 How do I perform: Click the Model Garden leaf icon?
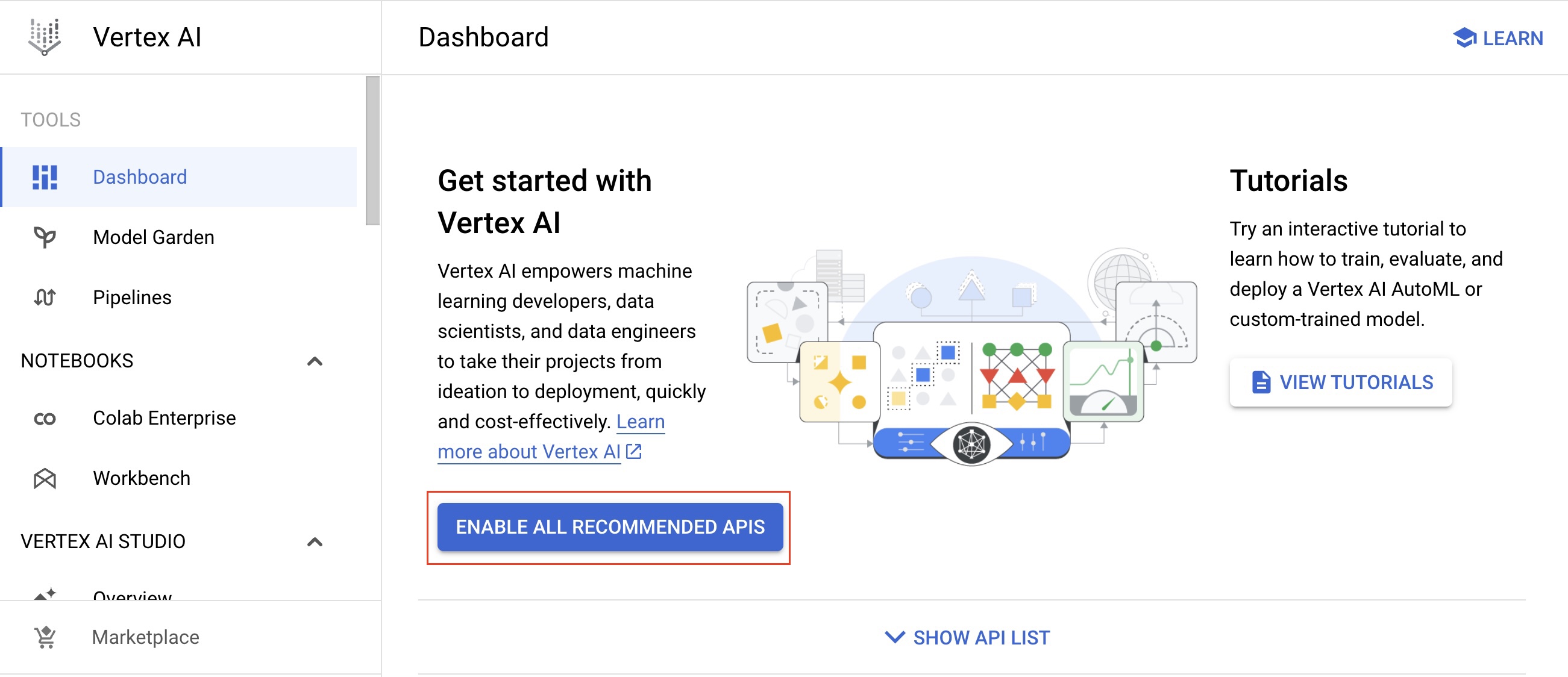click(45, 237)
